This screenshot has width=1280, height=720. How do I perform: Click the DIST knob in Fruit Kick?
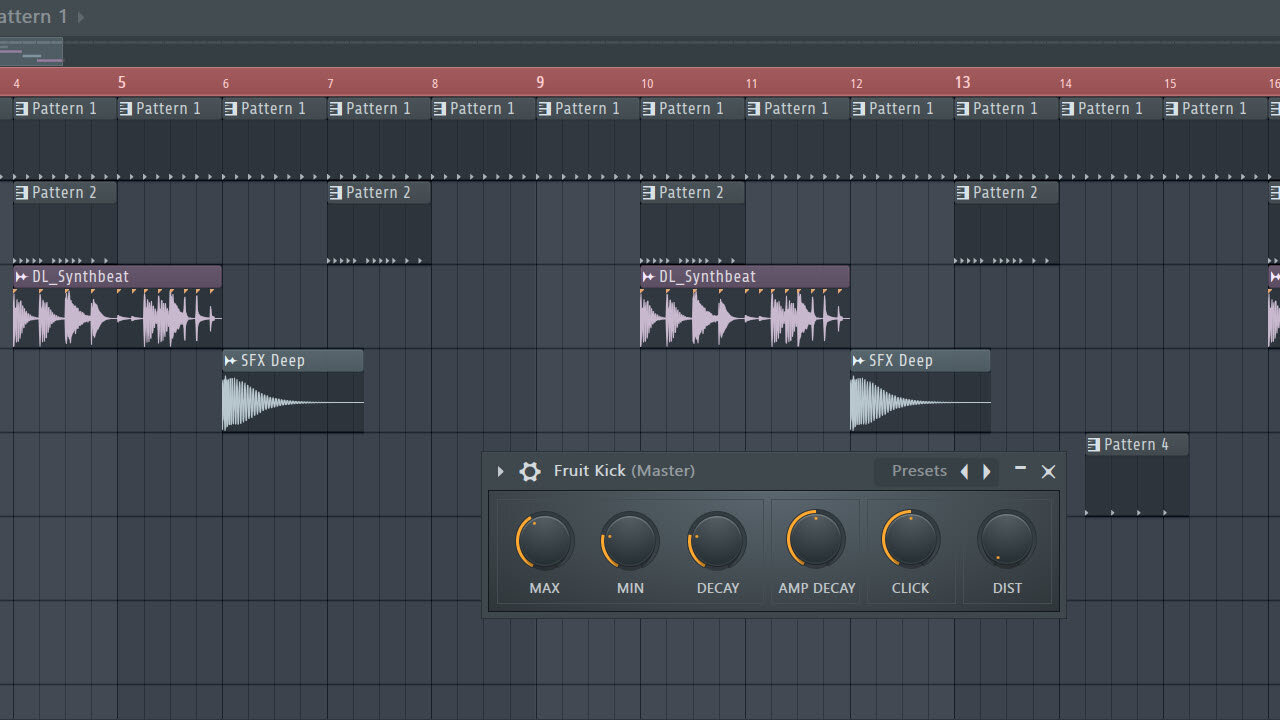coord(1007,541)
